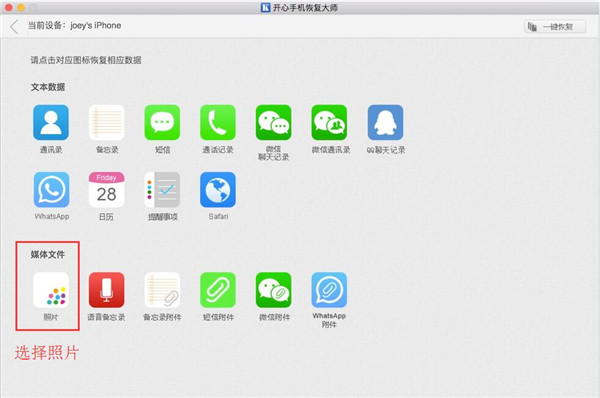
Task: Select the 备忘录 notes icon
Action: pos(106,122)
